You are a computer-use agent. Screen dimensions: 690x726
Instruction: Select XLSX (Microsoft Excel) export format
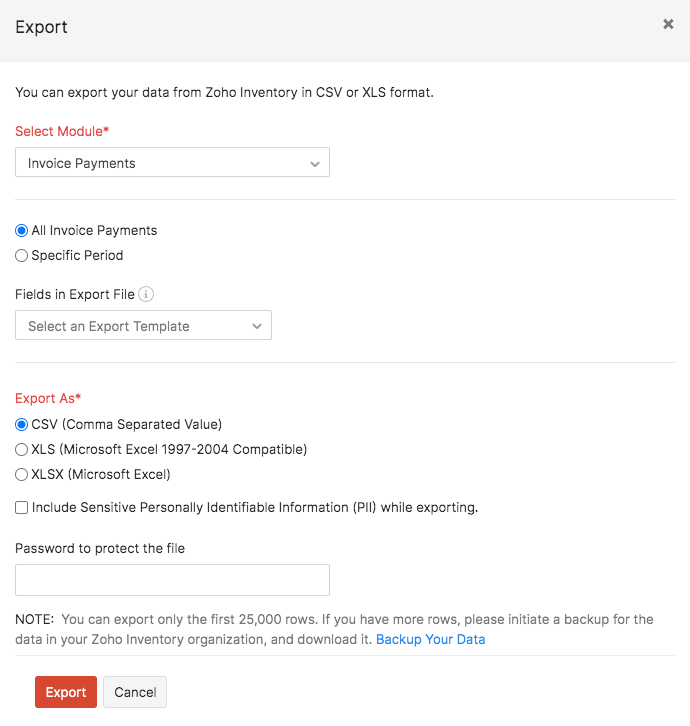22,474
